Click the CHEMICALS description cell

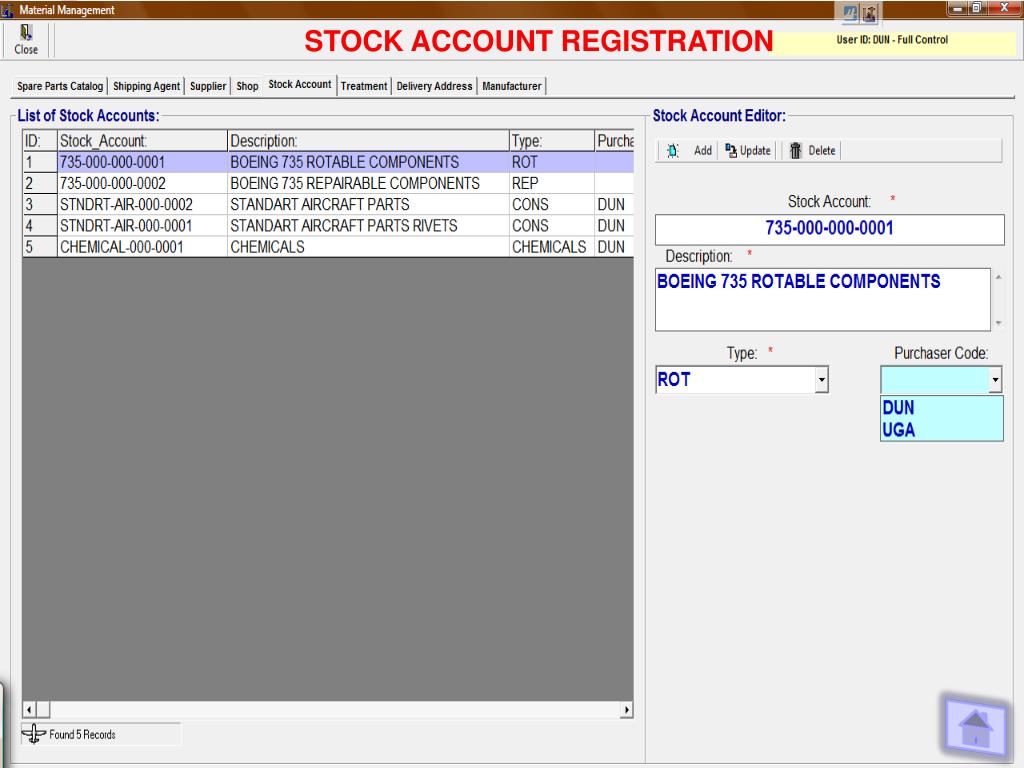[x=368, y=247]
